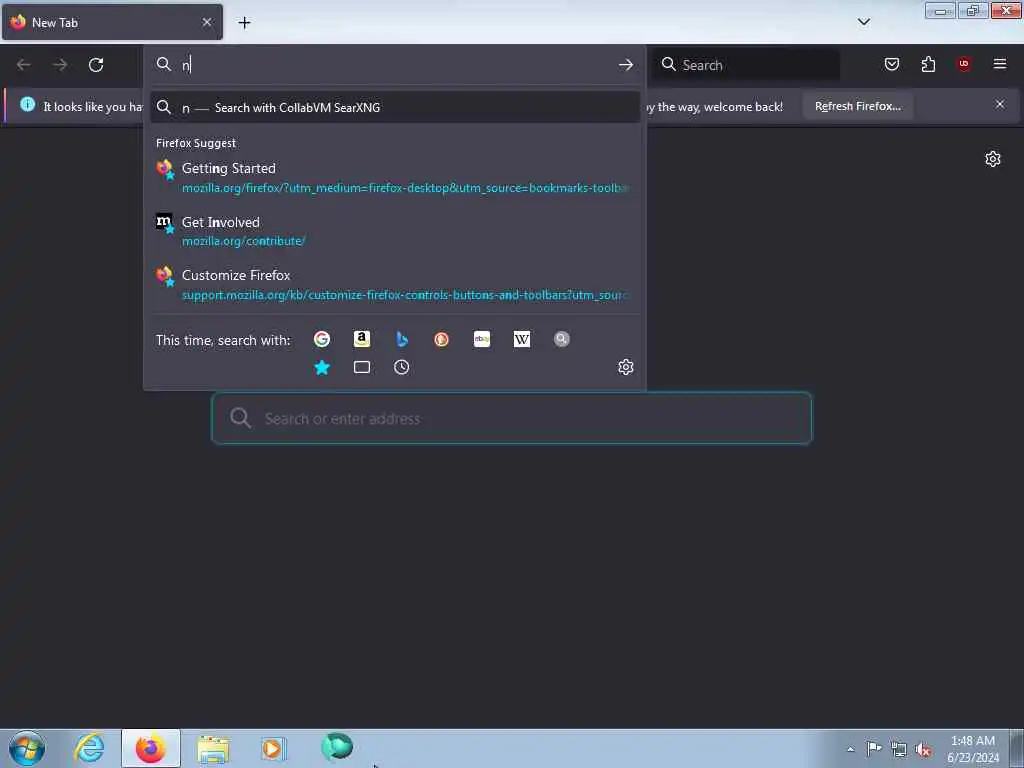Screen dimensions: 1024x768
Task: Launch Internet Explorer from taskbar
Action: point(89,748)
